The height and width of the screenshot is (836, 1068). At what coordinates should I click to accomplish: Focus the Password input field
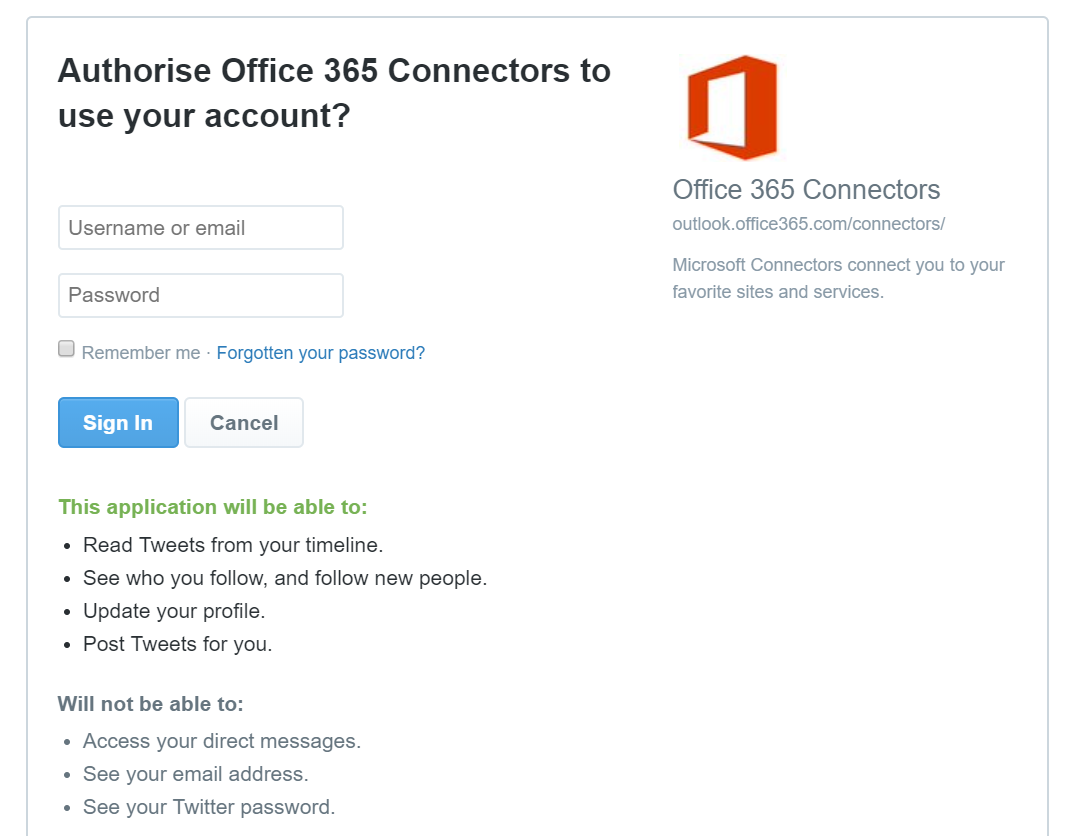[x=201, y=295]
